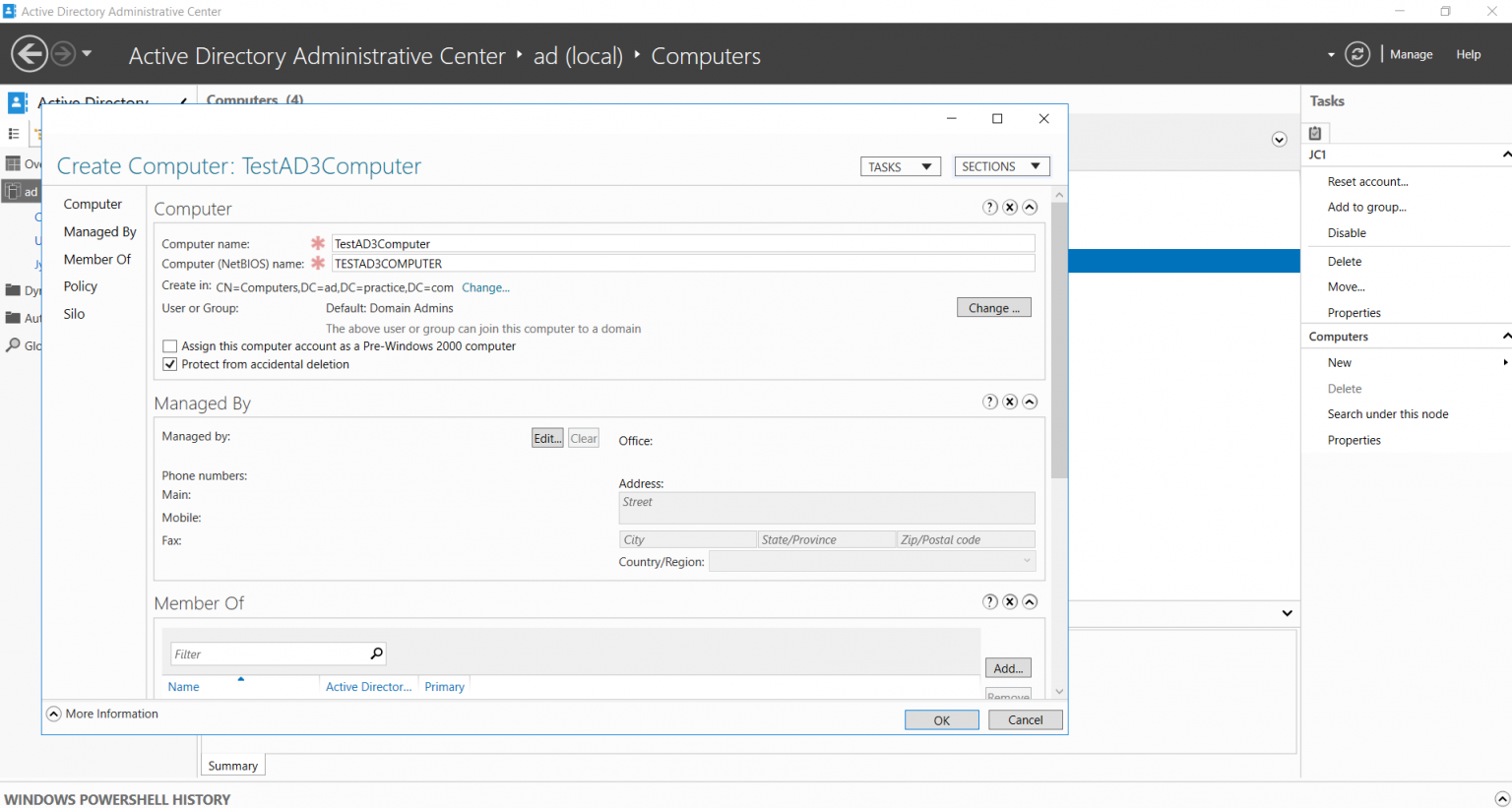Expand the Windows PowerShell History panel
Viewport: 1512px width, 808px height.
pos(1501,799)
